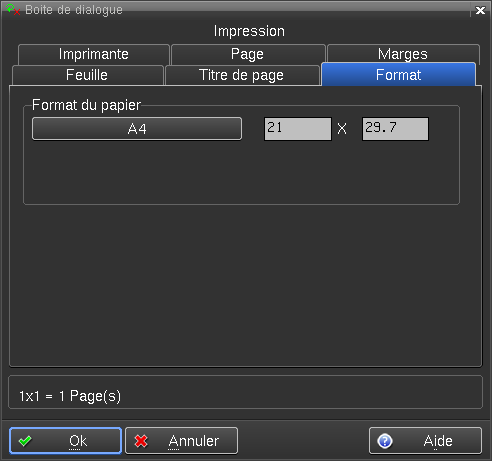
Task: Open help via the Aide button
Action: point(425,441)
